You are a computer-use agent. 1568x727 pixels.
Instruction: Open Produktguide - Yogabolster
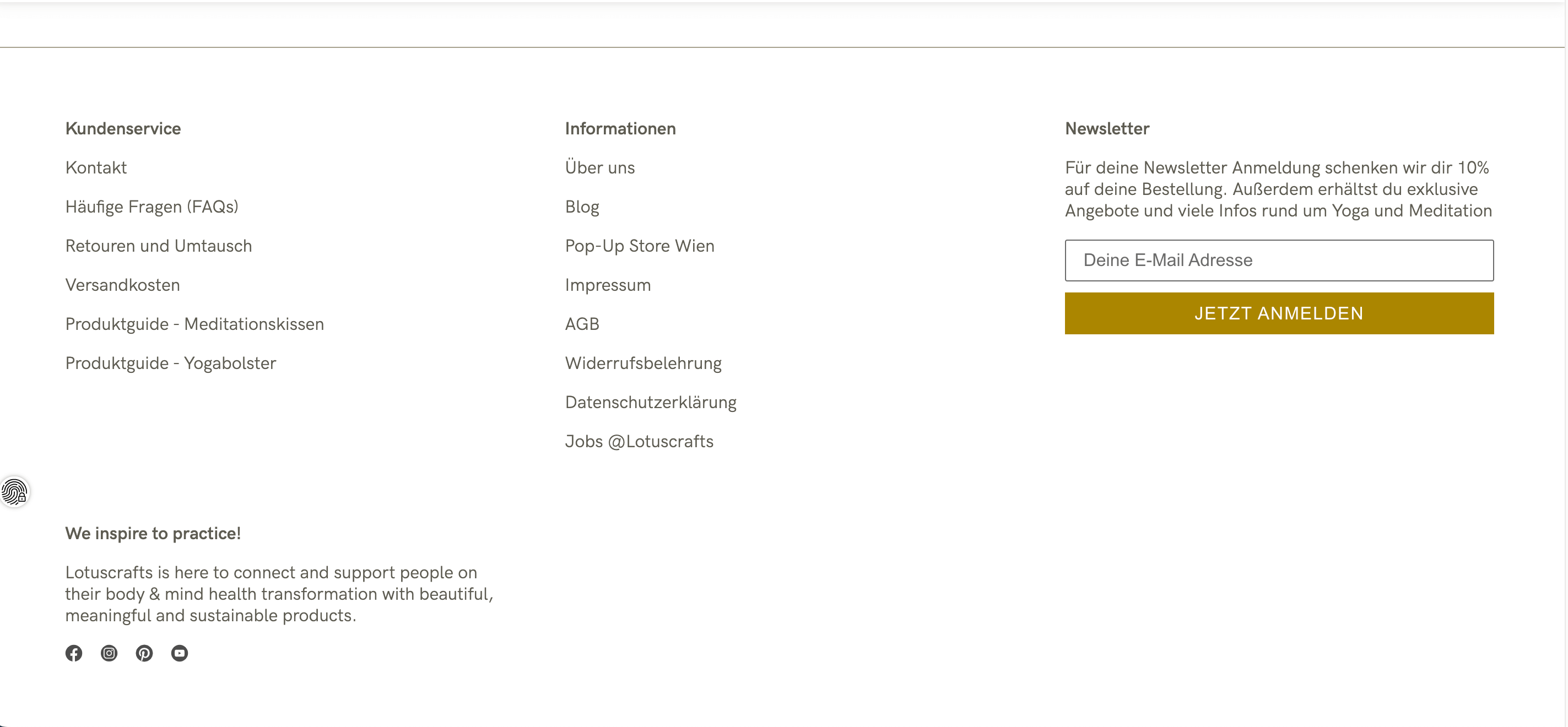click(170, 363)
